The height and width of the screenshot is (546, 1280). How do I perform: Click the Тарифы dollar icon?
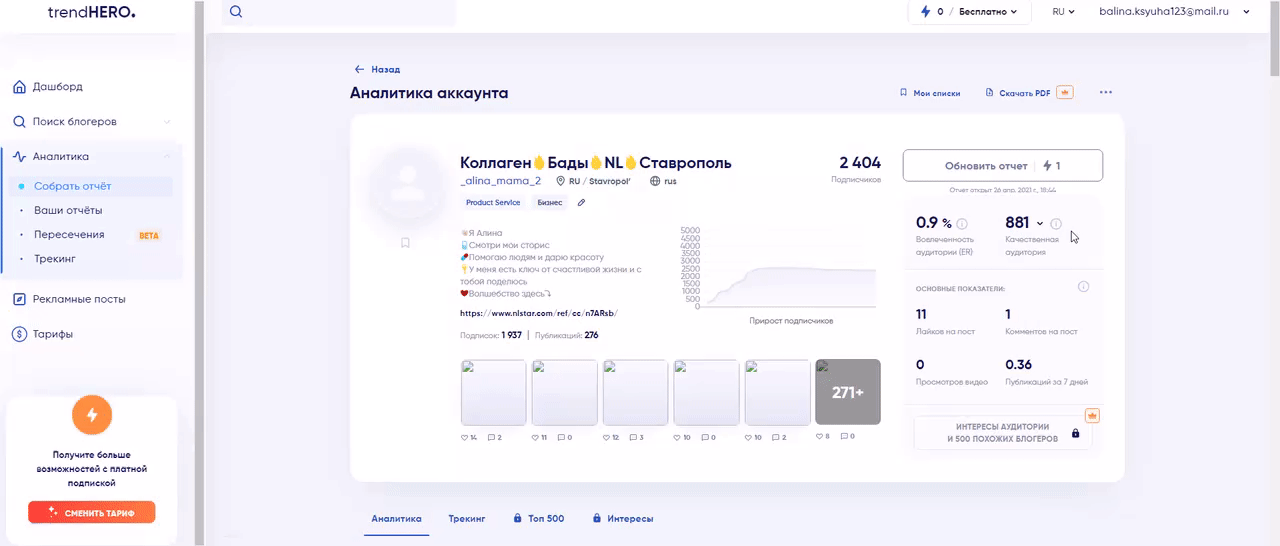pyautogui.click(x=19, y=334)
